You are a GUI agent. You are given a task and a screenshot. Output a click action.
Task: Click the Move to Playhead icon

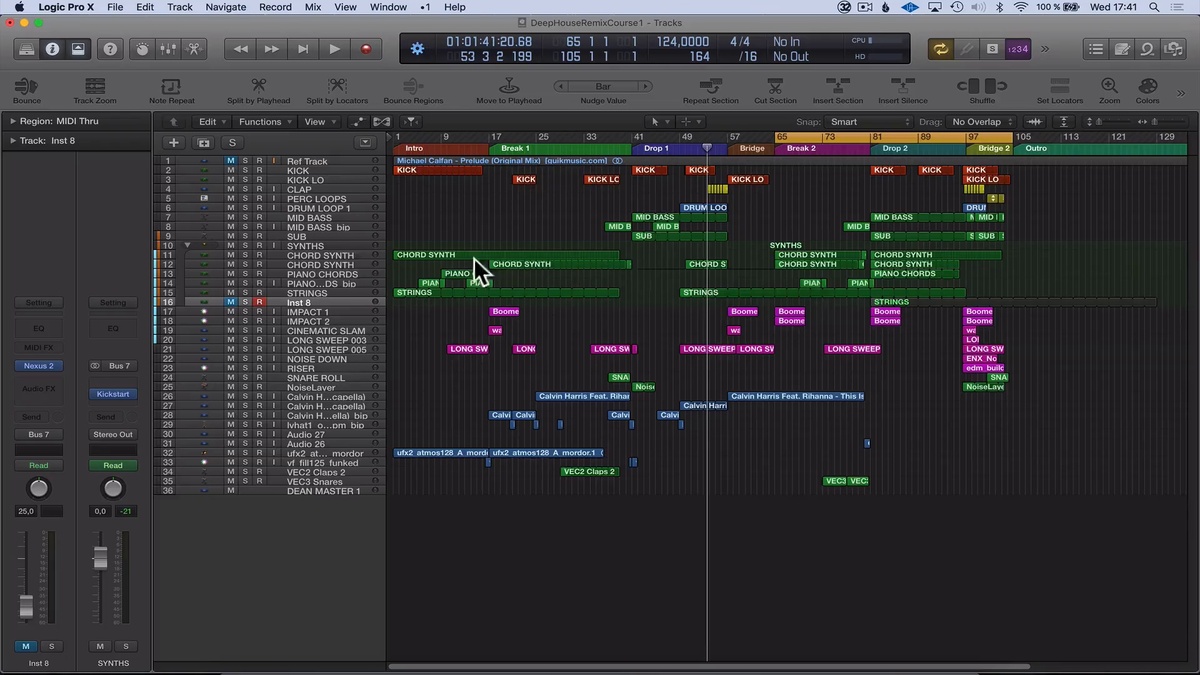coord(508,87)
